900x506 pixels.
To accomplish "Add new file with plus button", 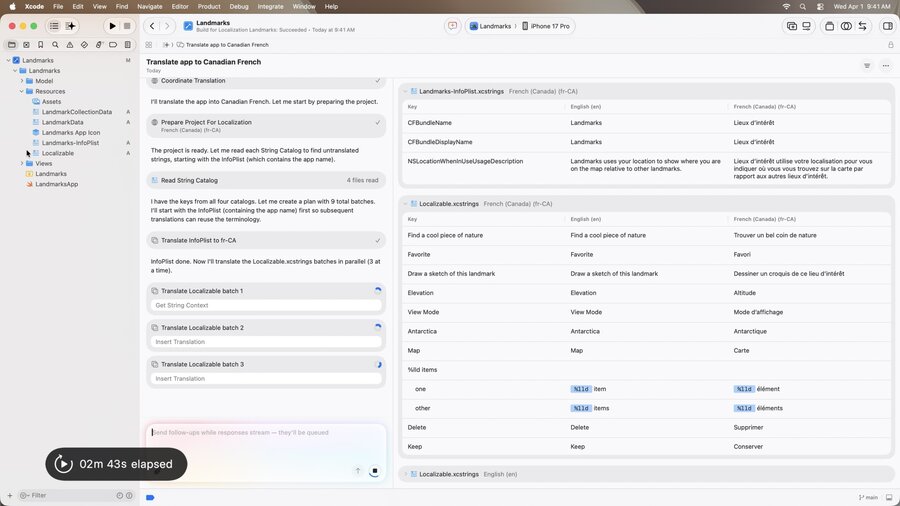I will pyautogui.click(x=10, y=495).
